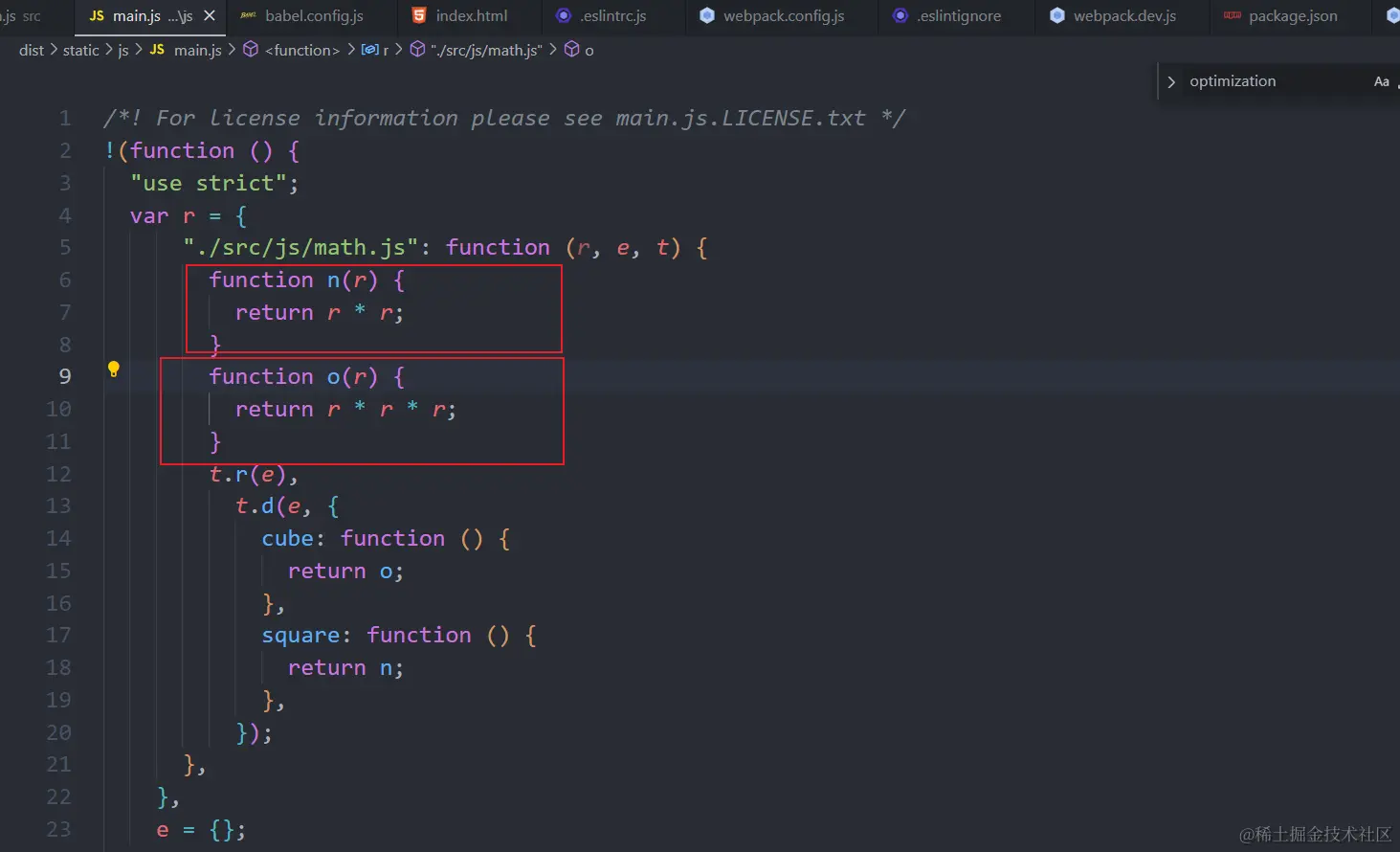Click the HTML5 icon on index.html tab
Image resolution: width=1400 pixels, height=852 pixels.
point(419,15)
